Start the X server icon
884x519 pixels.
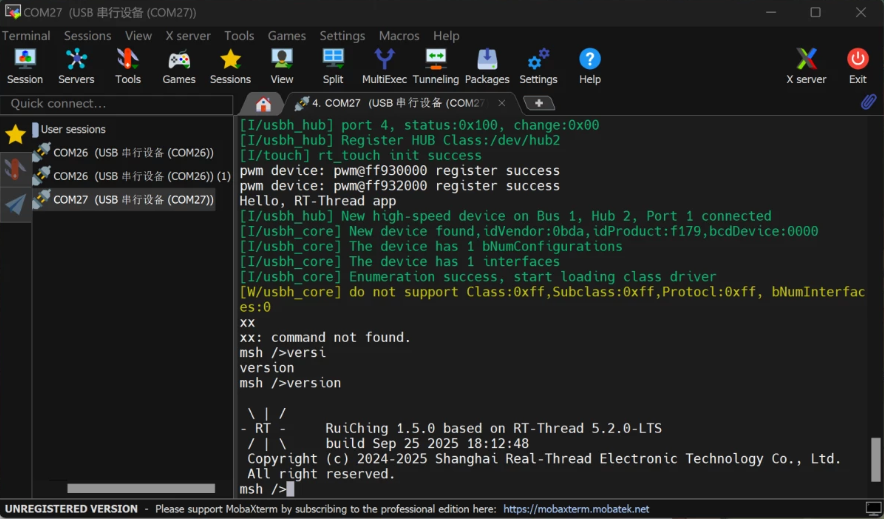(806, 66)
